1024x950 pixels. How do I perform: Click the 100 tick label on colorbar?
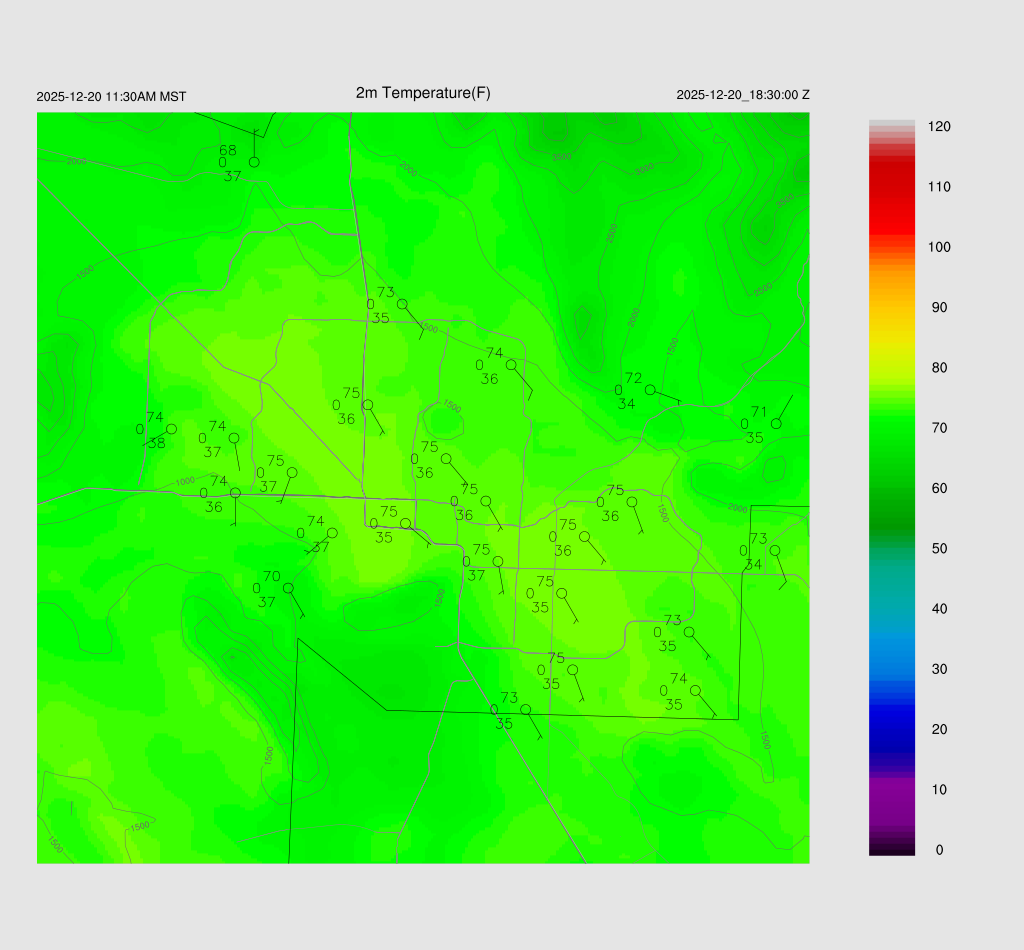[x=939, y=247]
